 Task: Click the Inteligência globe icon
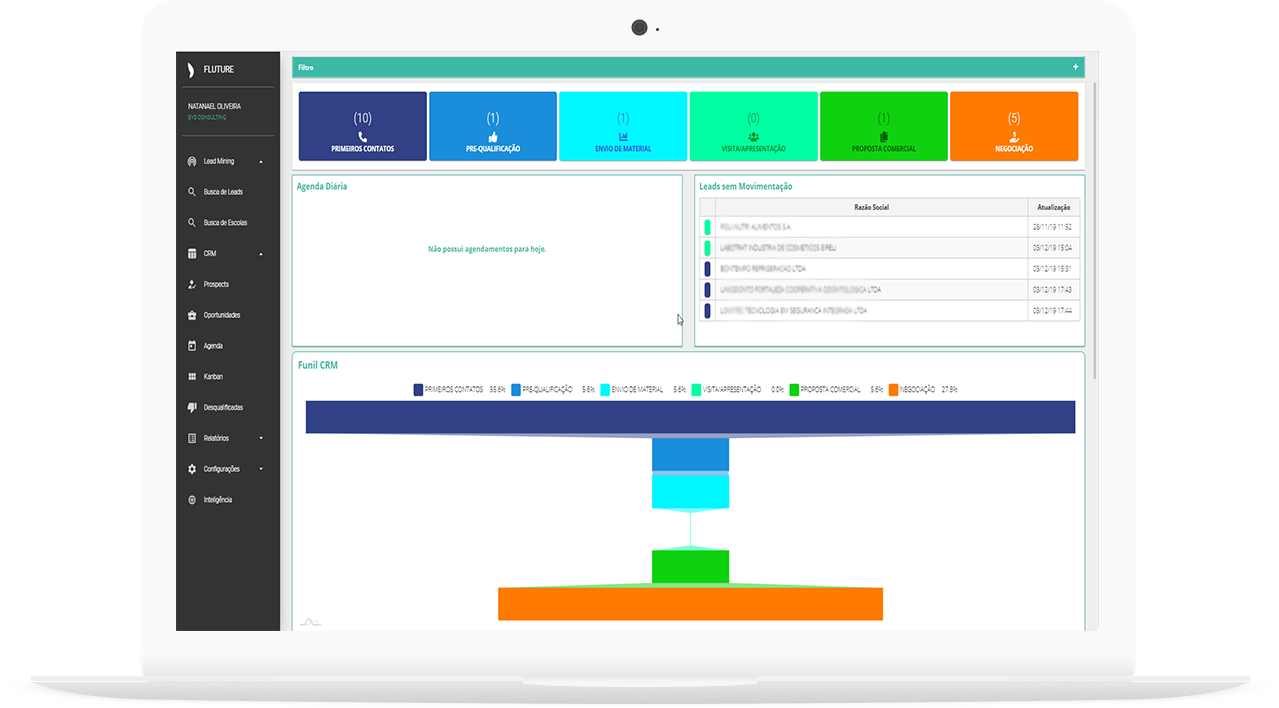192,500
